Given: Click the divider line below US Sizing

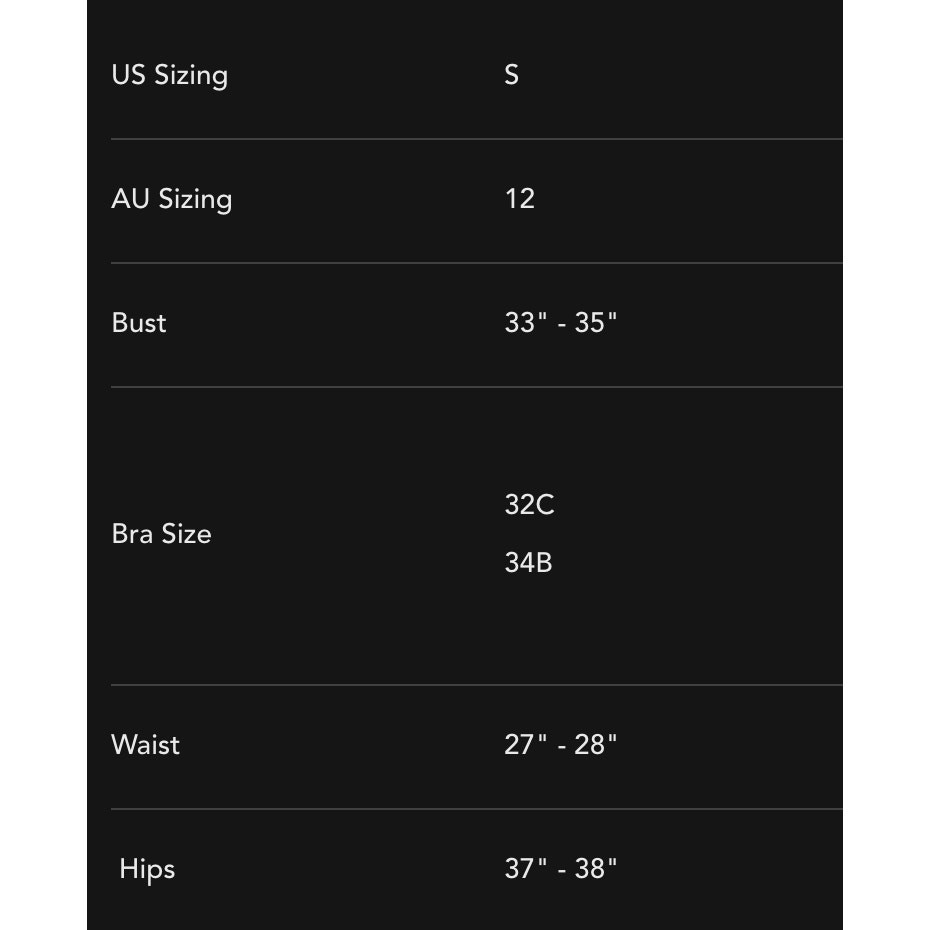Looking at the screenshot, I should pos(476,139).
